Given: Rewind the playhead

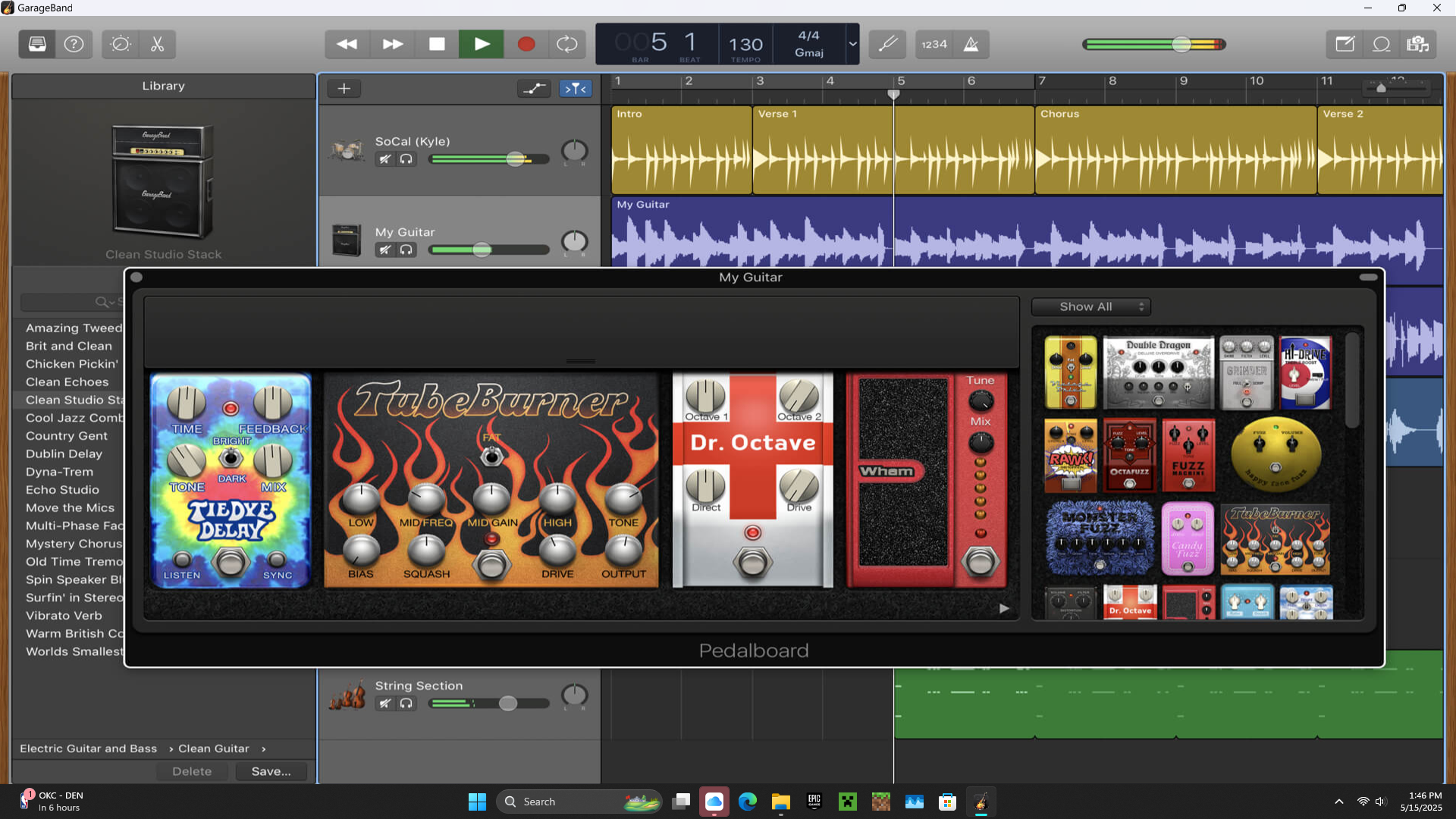Looking at the screenshot, I should [x=347, y=44].
